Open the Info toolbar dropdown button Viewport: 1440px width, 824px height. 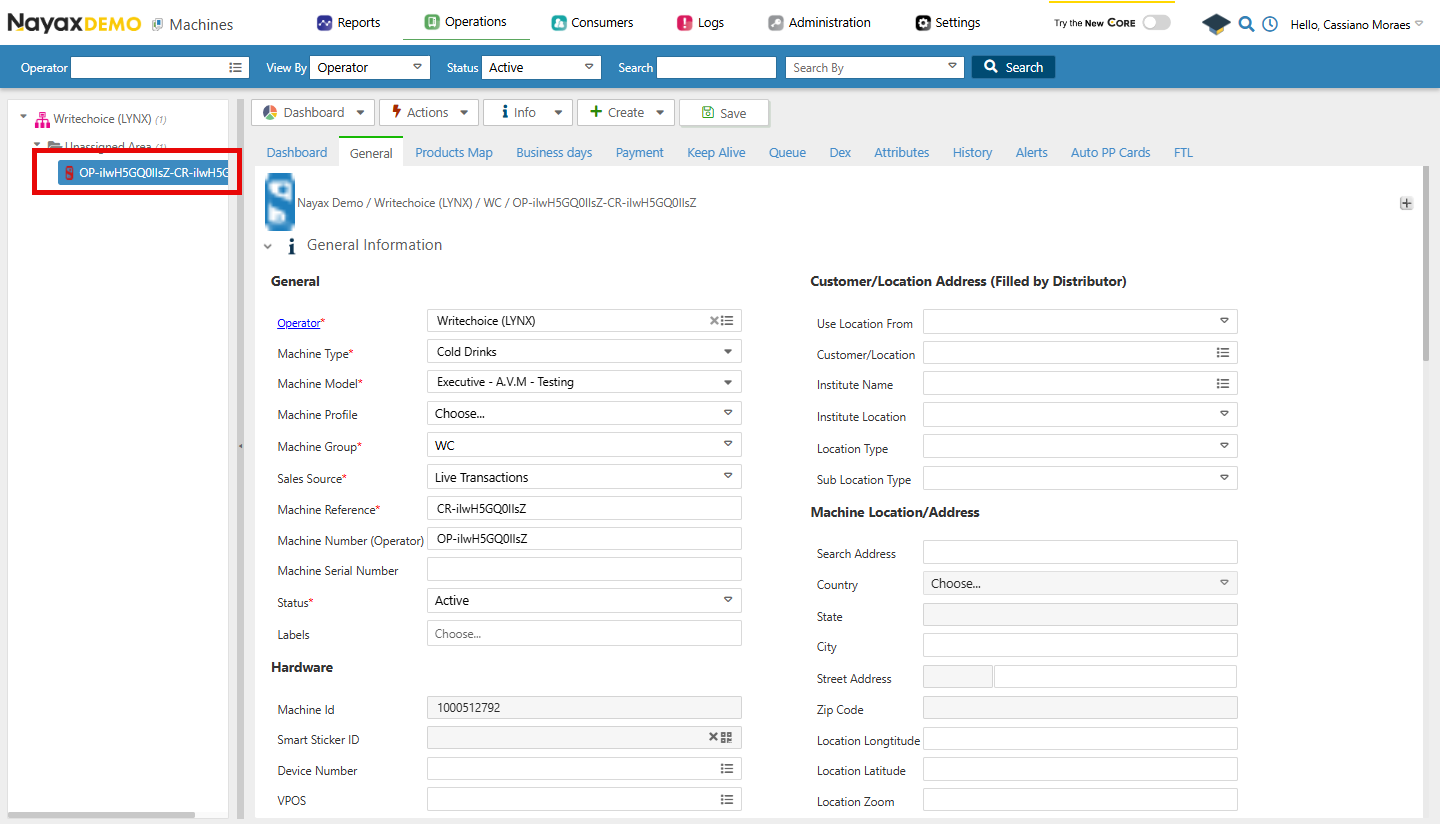point(528,112)
